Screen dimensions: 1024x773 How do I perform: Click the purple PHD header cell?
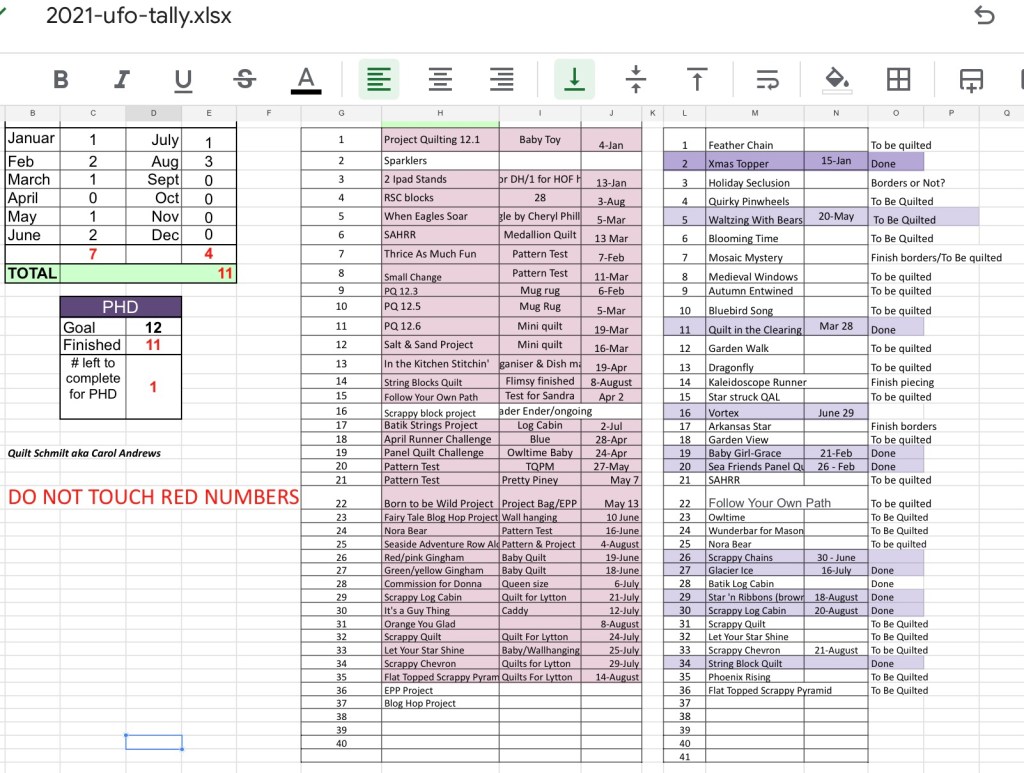click(x=120, y=307)
